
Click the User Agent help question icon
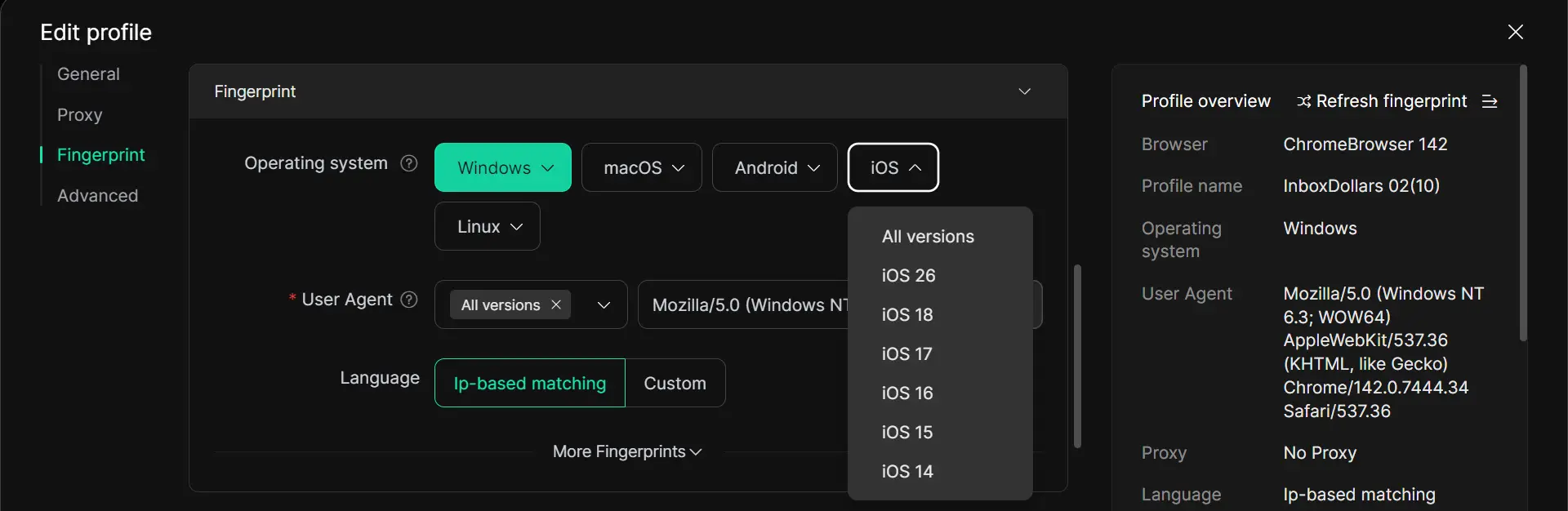(409, 300)
